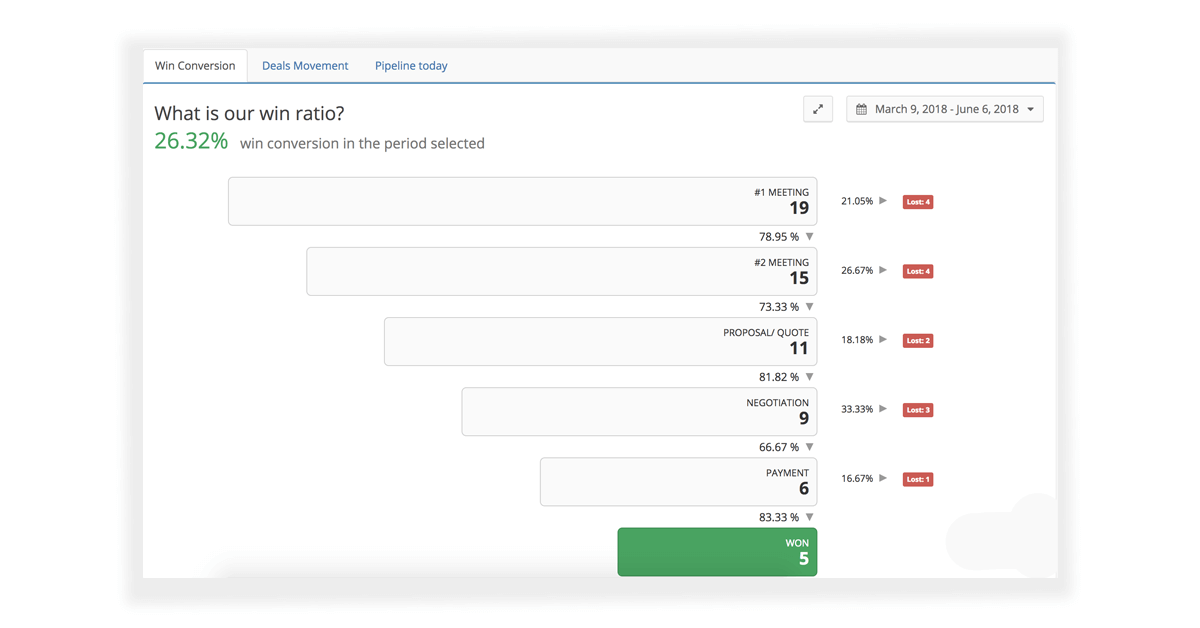Click the calendar icon in date picker
The image size is (1200, 628).
pos(861,109)
